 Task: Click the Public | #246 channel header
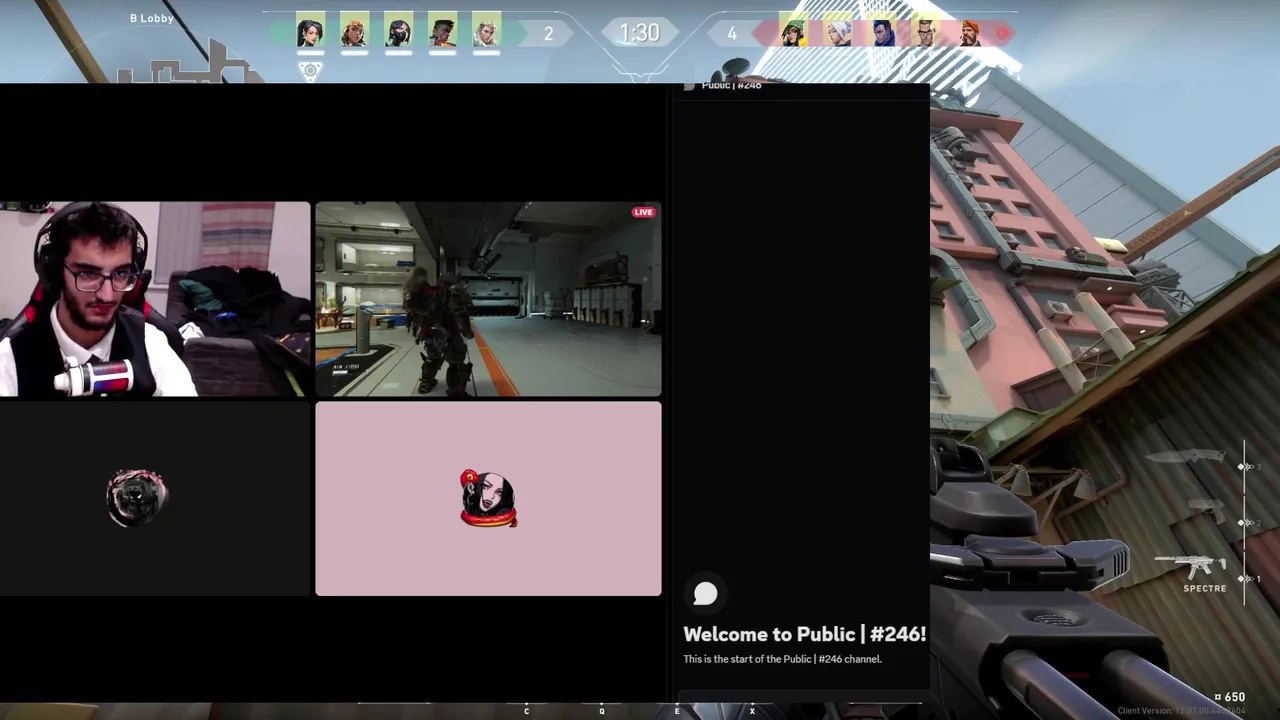pyautogui.click(x=731, y=86)
